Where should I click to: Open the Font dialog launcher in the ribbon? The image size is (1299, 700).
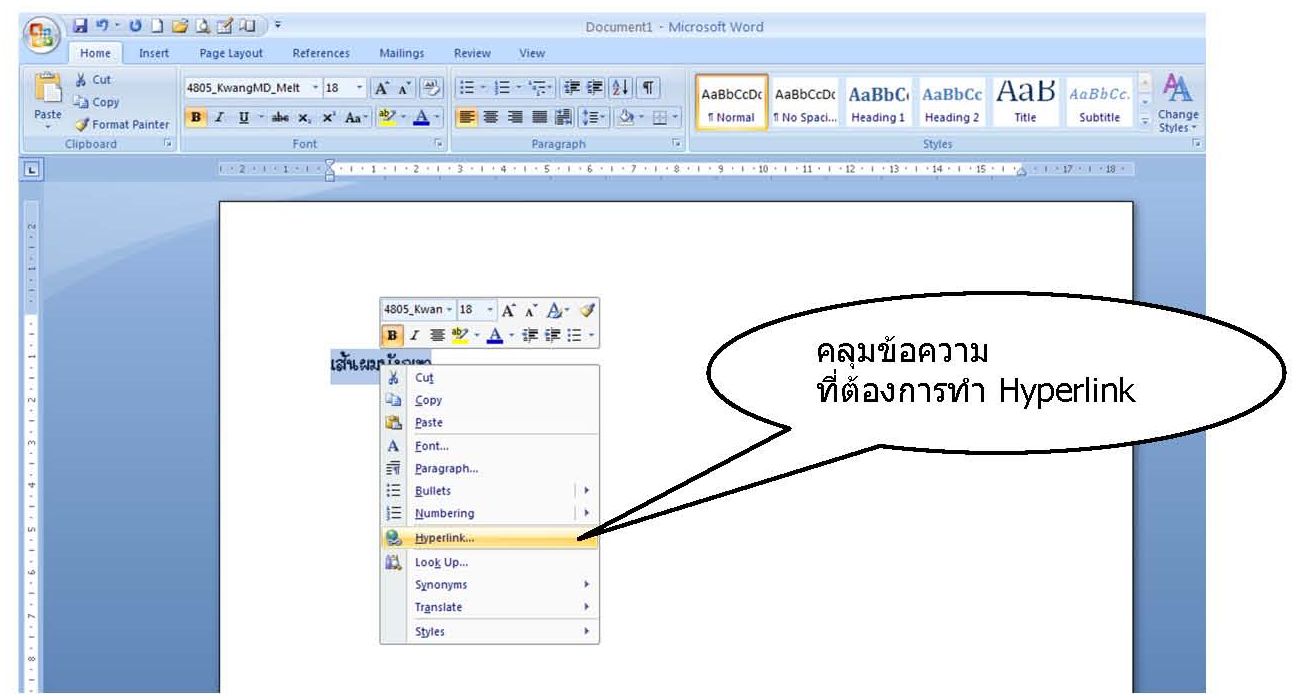pos(438,145)
